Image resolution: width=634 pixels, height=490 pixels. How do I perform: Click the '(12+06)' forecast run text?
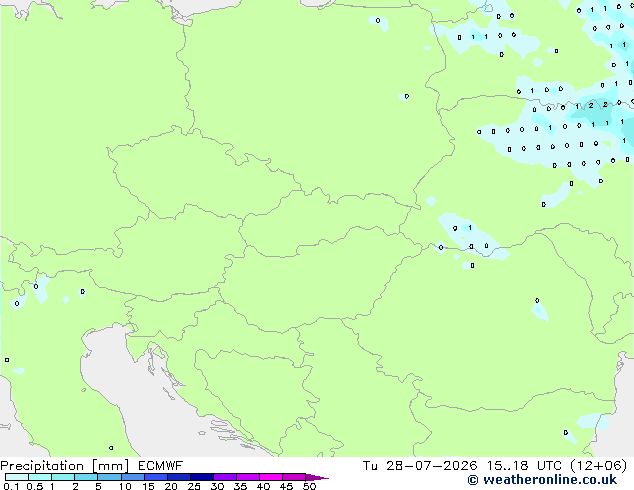[x=599, y=466]
